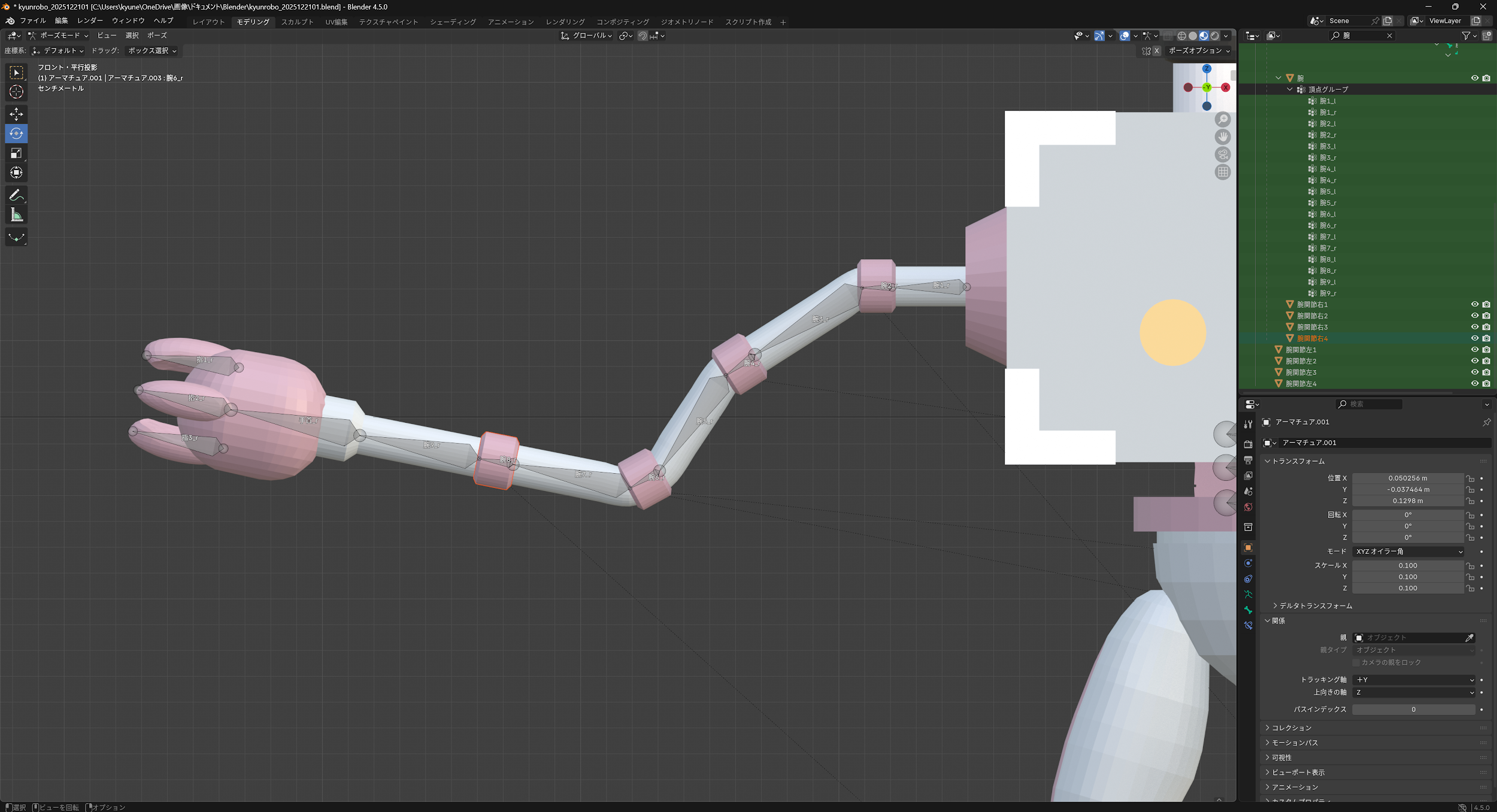Open the ファイル menu
The width and height of the screenshot is (1497, 812).
[32, 21]
